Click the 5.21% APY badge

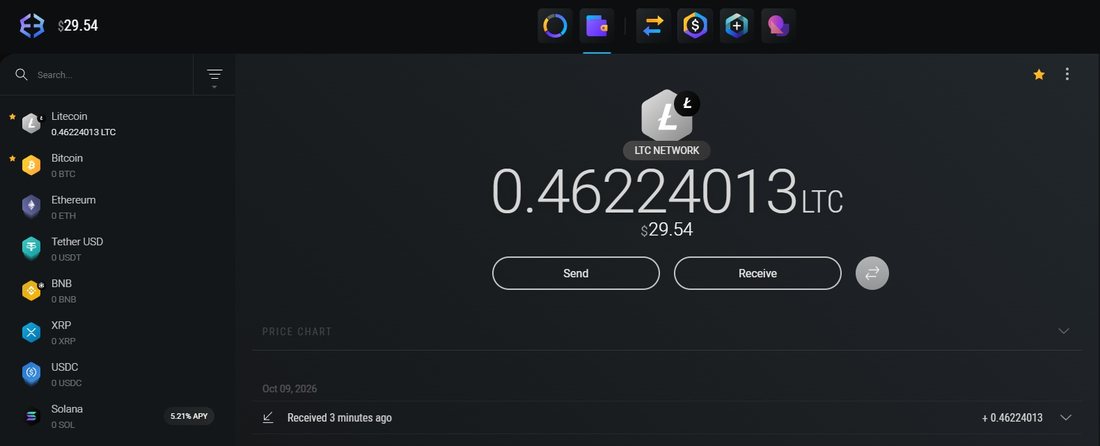coord(189,417)
